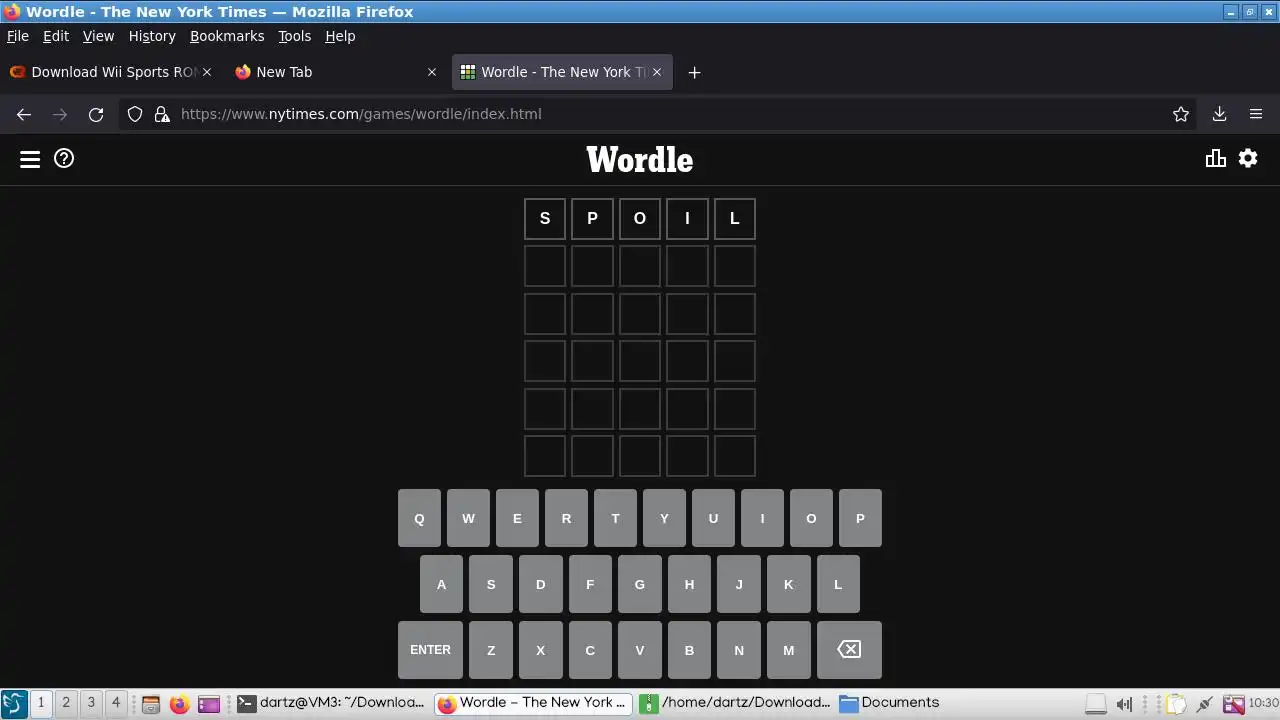This screenshot has width=1280, height=720.
Task: Open the Firefox downloads panel
Action: pos(1219,114)
